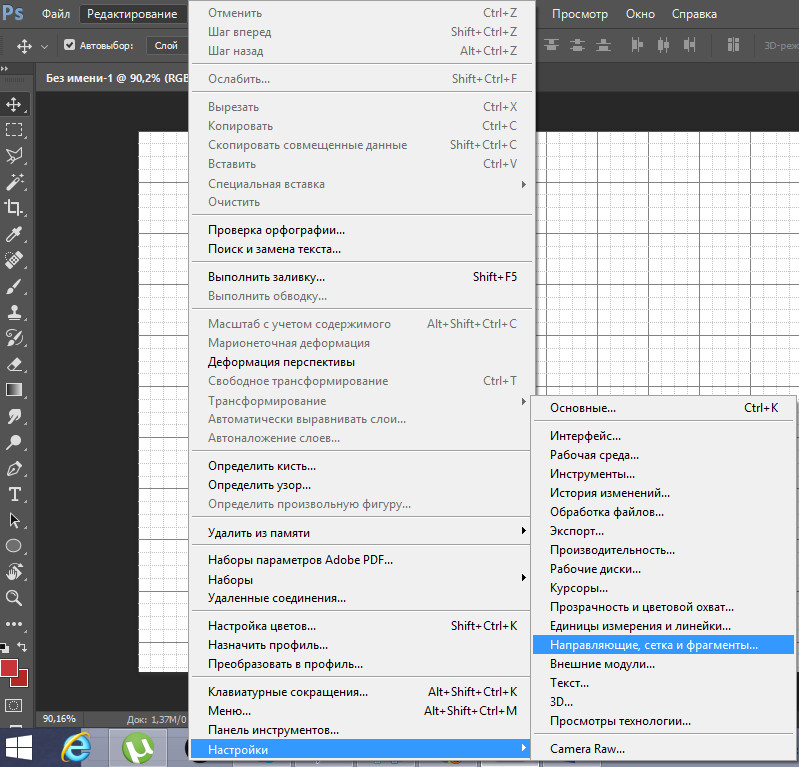The width and height of the screenshot is (799, 767).
Task: Open uTorrent from the taskbar
Action: pyautogui.click(x=138, y=748)
